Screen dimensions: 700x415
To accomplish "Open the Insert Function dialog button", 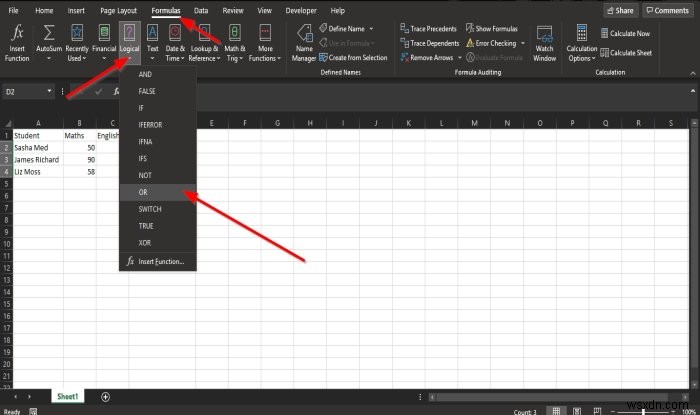I will tap(17, 43).
